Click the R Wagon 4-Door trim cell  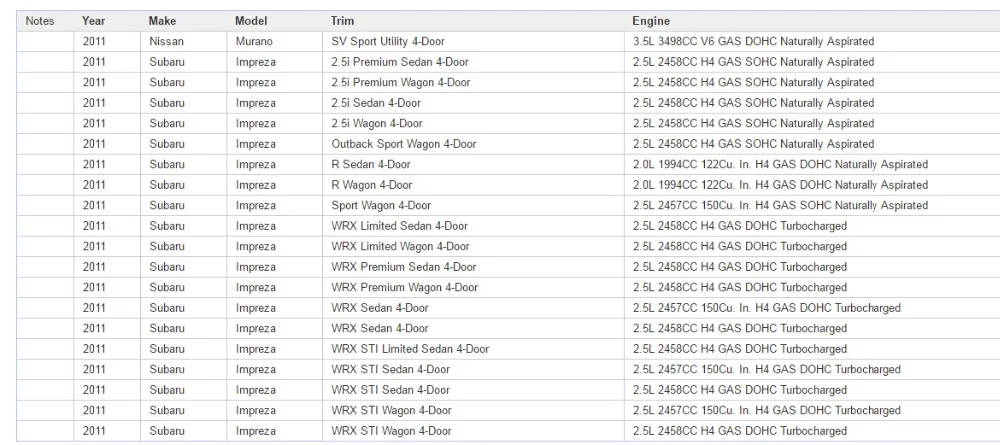[x=473, y=185]
